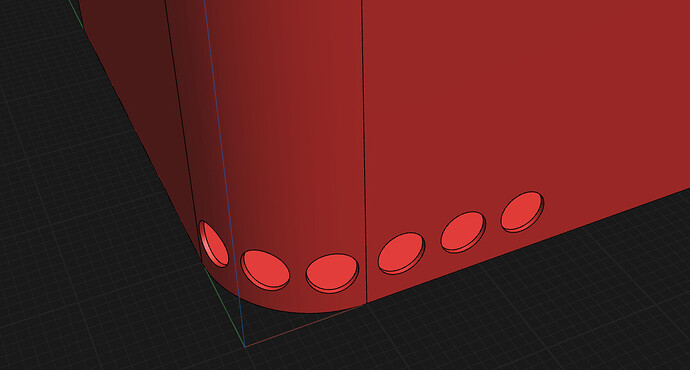This screenshot has height=370, width=690.
Task: Pick the left black edge line of the rounded corner
Action: click(x=182, y=128)
